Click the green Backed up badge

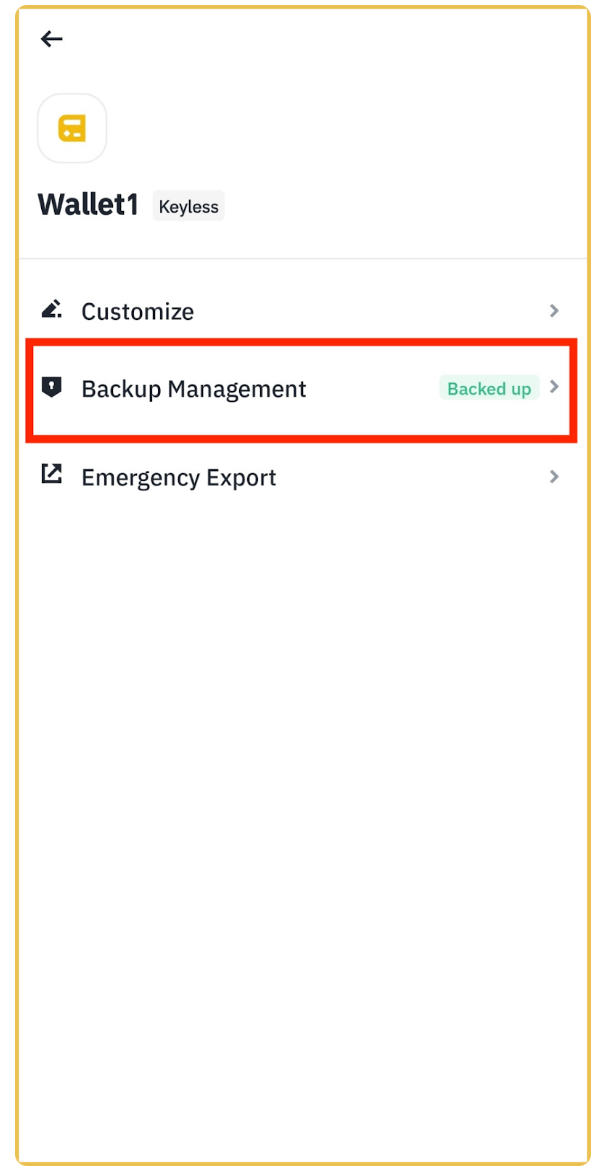click(x=489, y=389)
